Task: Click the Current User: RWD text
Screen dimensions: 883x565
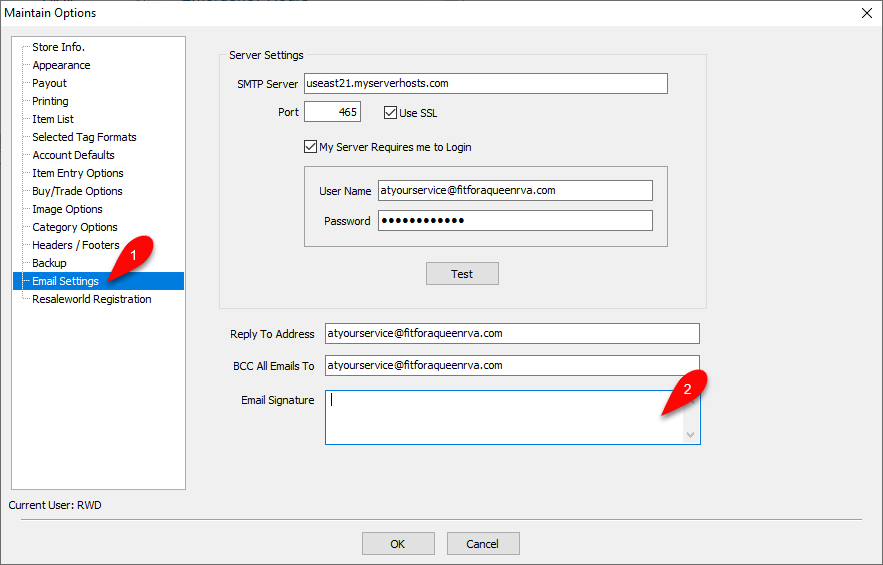Action: (55, 505)
